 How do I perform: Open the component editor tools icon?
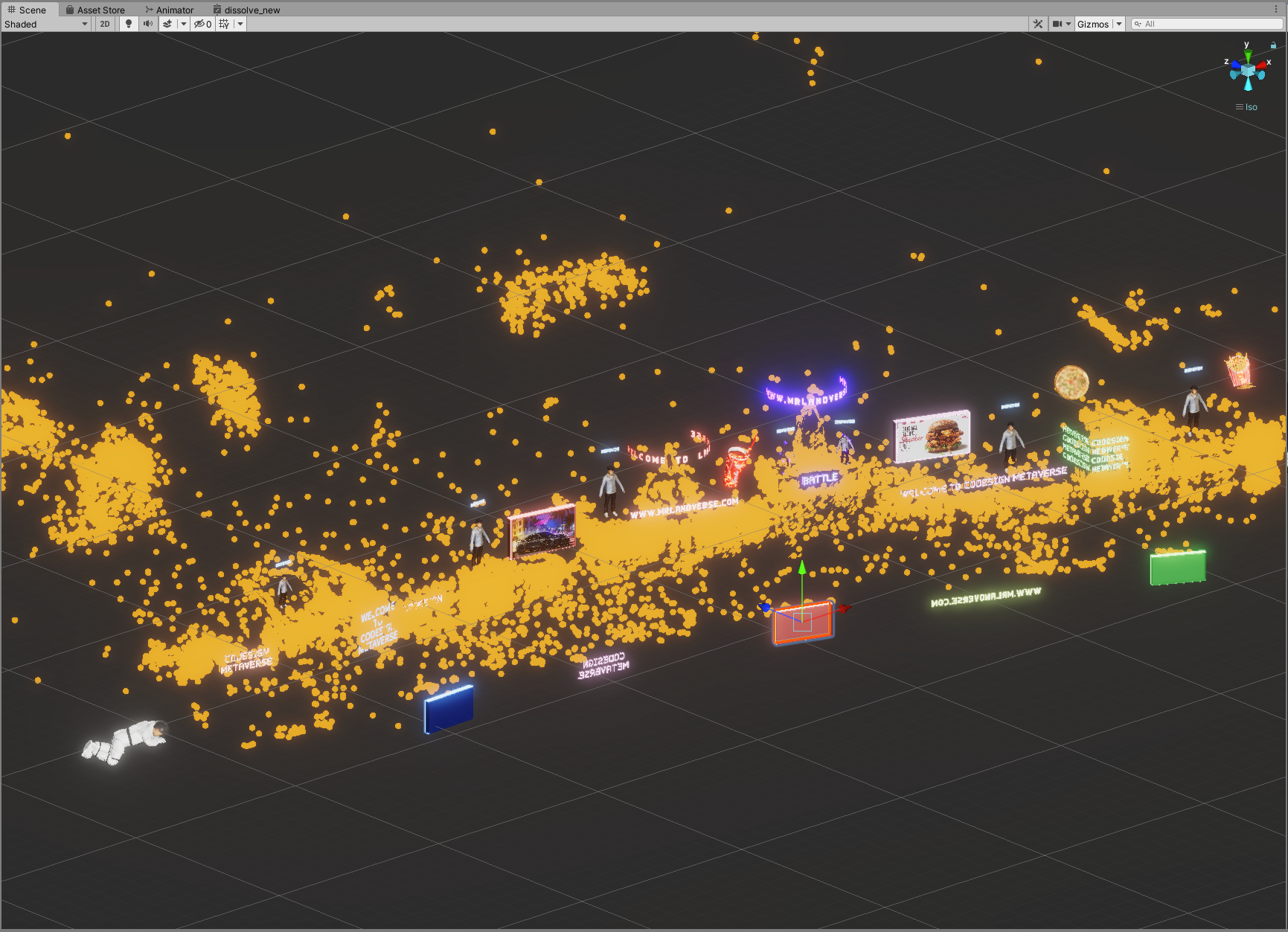tap(1038, 24)
